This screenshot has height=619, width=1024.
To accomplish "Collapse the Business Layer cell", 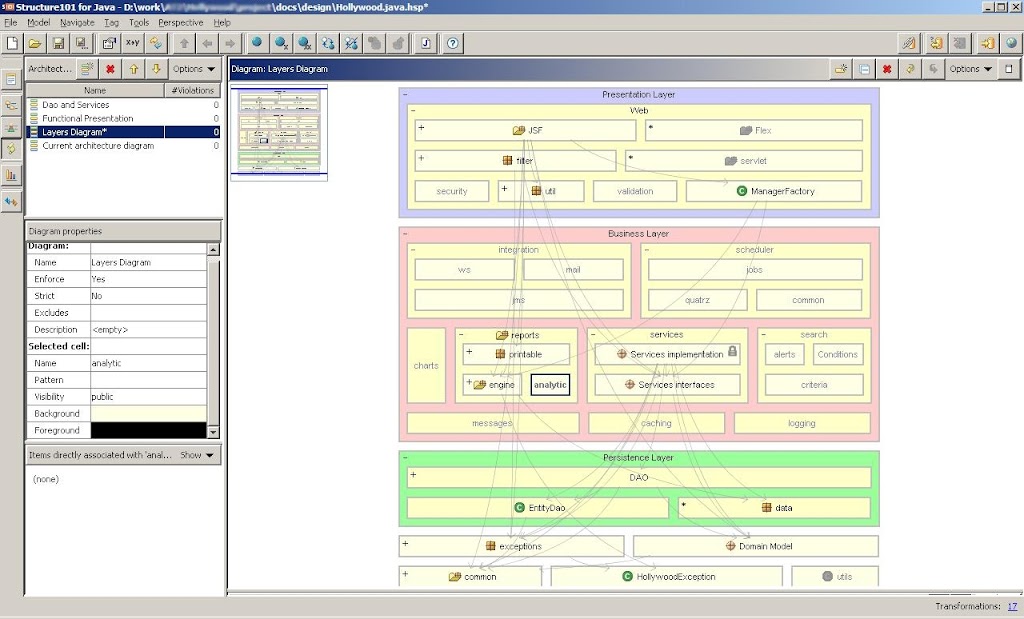I will (x=406, y=234).
